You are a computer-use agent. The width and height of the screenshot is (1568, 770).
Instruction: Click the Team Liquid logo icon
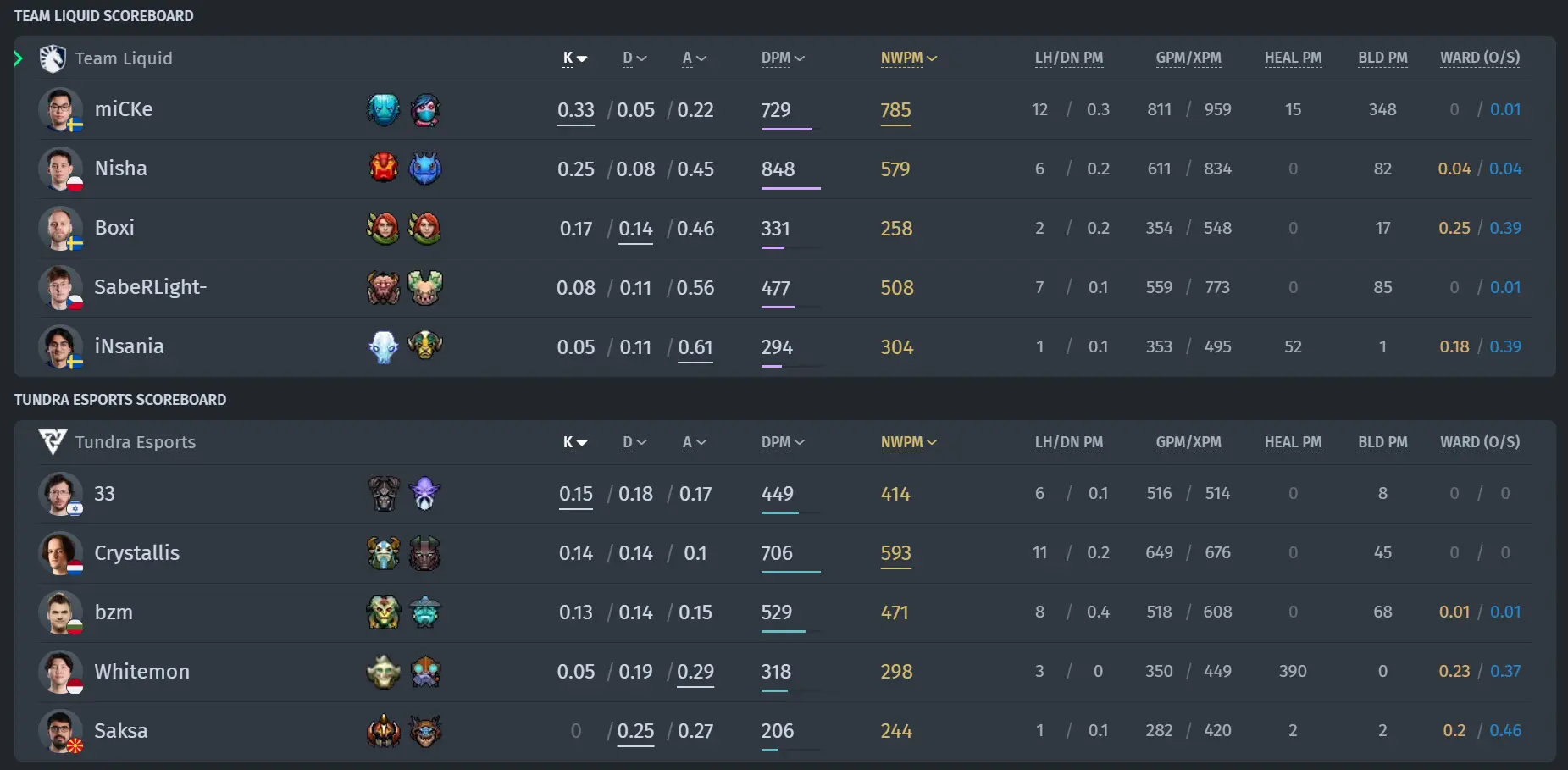[x=53, y=58]
